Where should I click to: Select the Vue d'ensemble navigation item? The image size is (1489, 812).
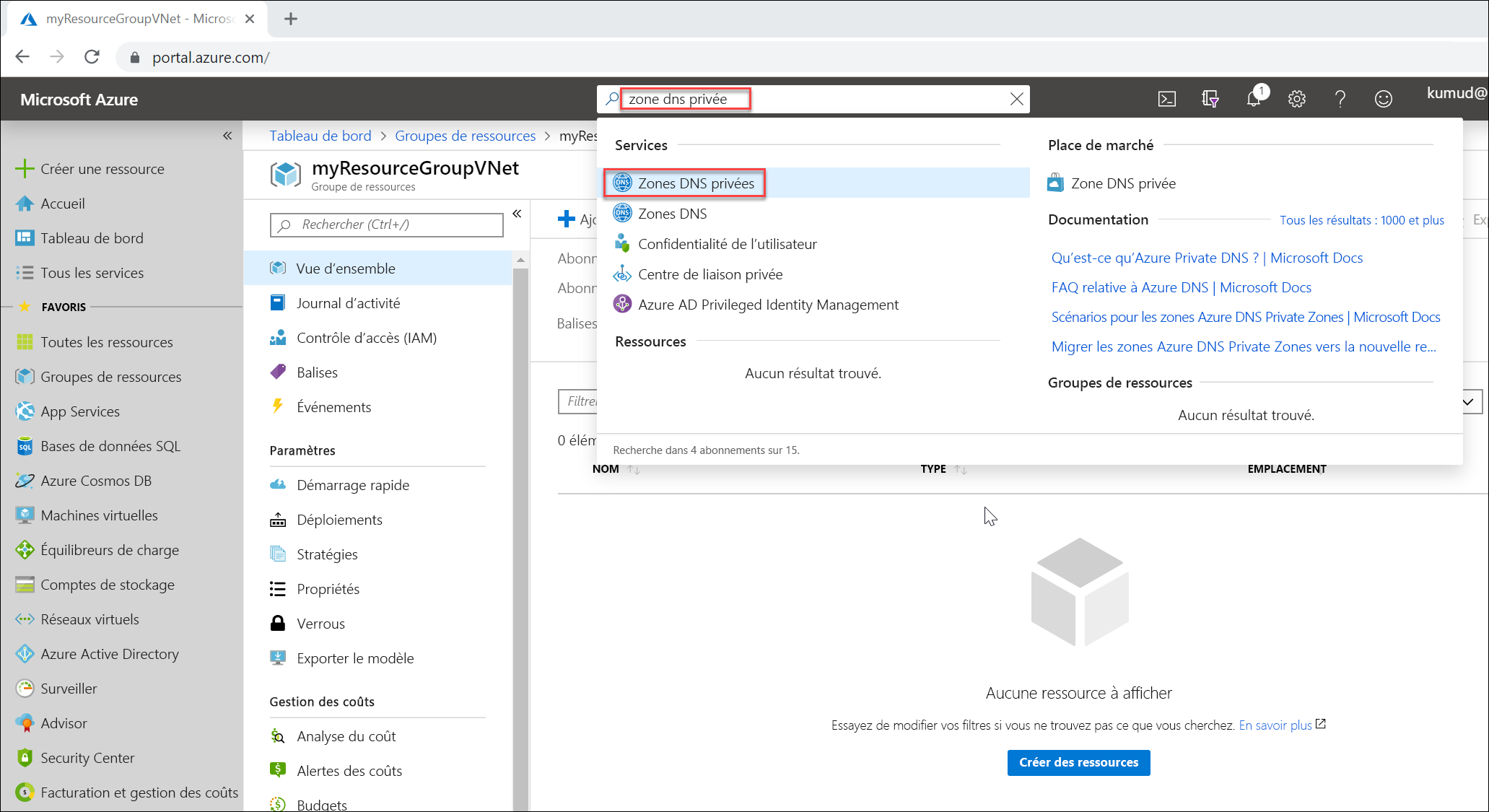click(346, 268)
